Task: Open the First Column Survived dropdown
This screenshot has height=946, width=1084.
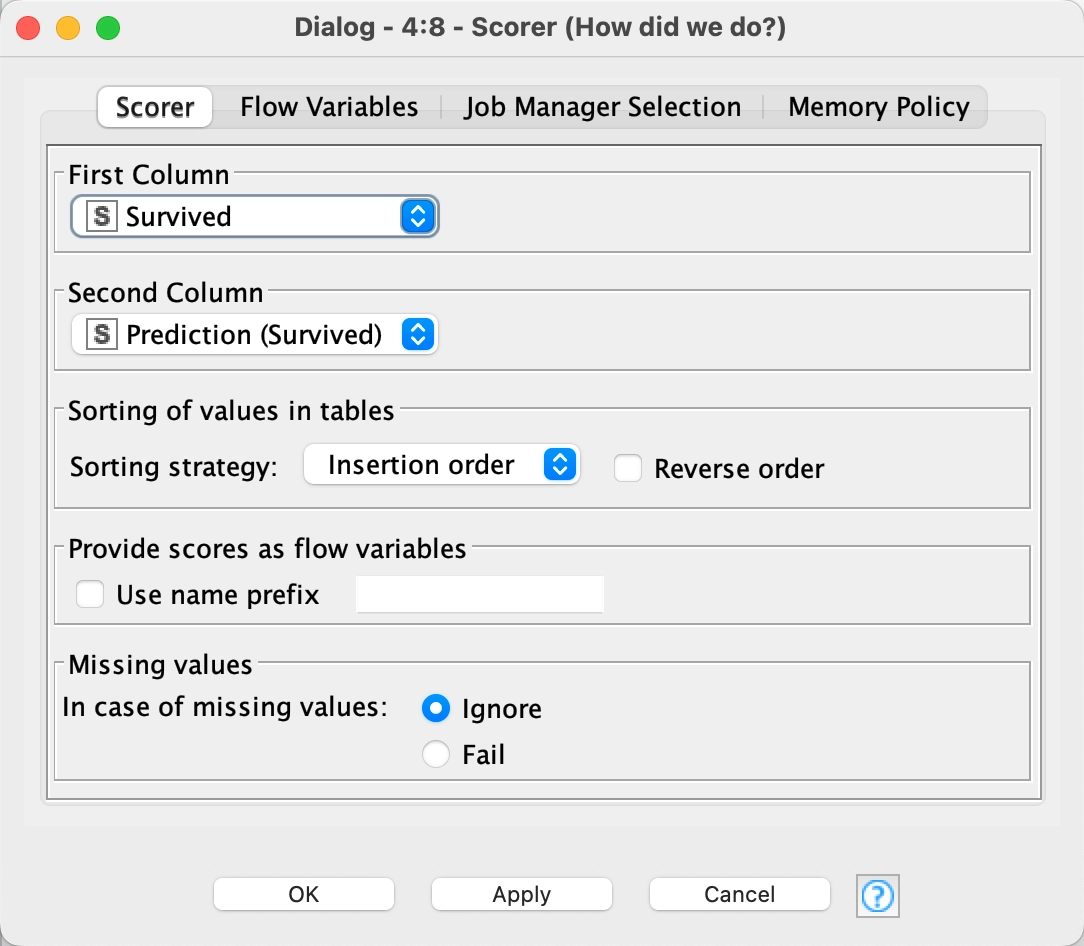Action: coord(254,217)
